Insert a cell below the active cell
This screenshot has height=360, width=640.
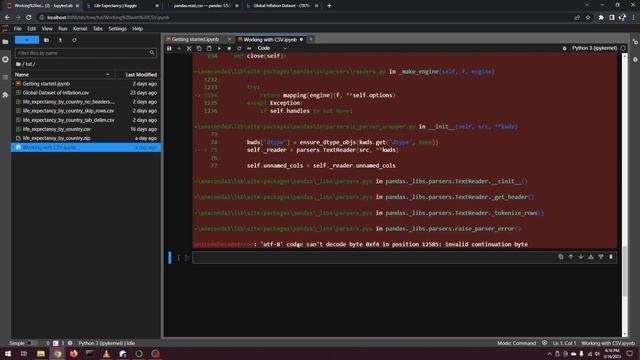[x=601, y=257]
